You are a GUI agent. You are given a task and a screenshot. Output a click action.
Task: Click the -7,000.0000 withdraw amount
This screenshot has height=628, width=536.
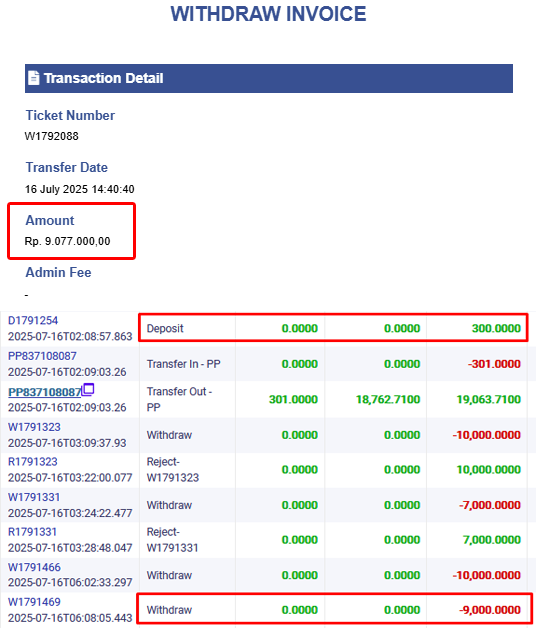coord(490,505)
